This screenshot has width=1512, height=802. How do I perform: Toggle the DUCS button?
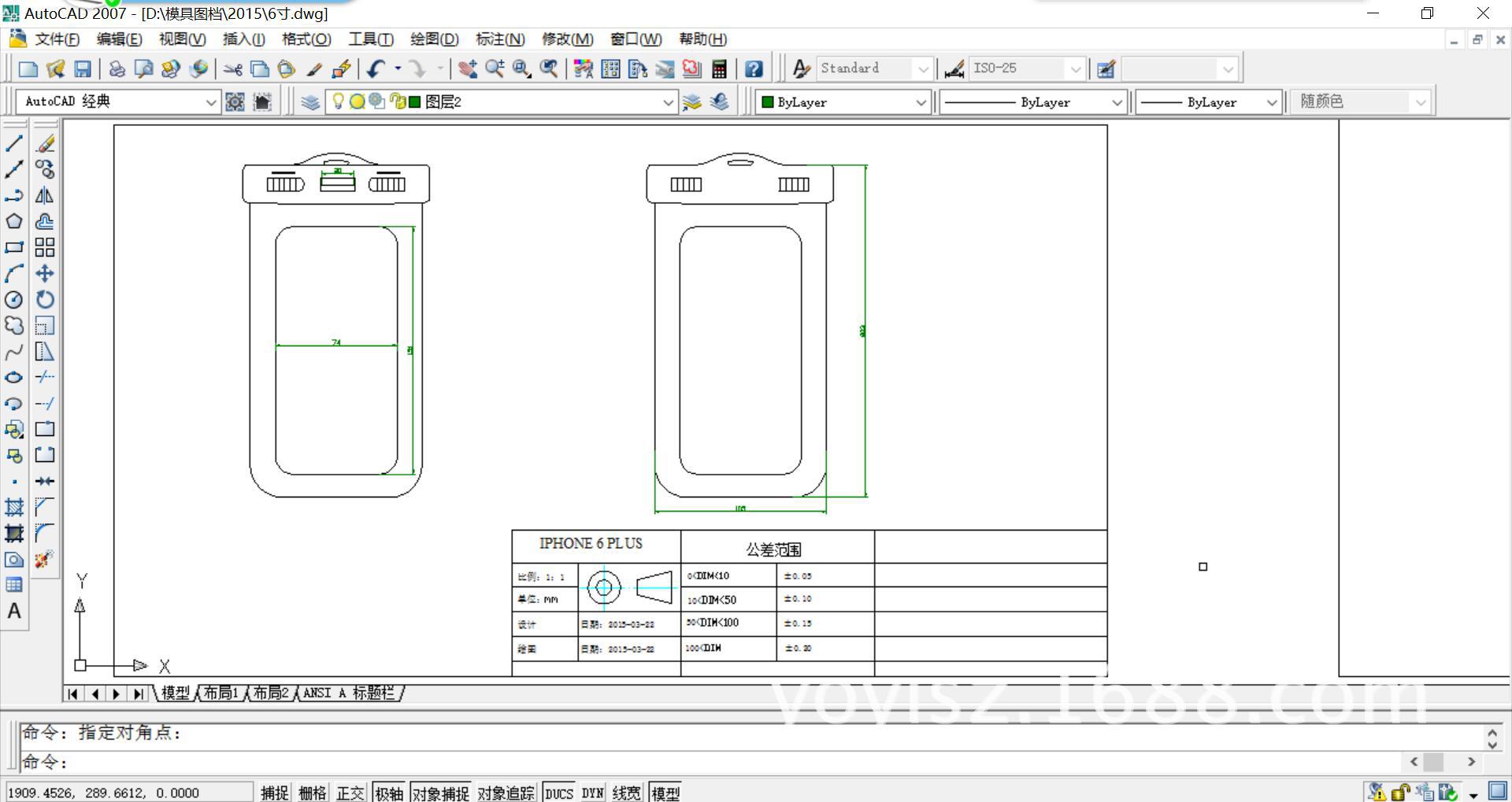click(x=559, y=793)
